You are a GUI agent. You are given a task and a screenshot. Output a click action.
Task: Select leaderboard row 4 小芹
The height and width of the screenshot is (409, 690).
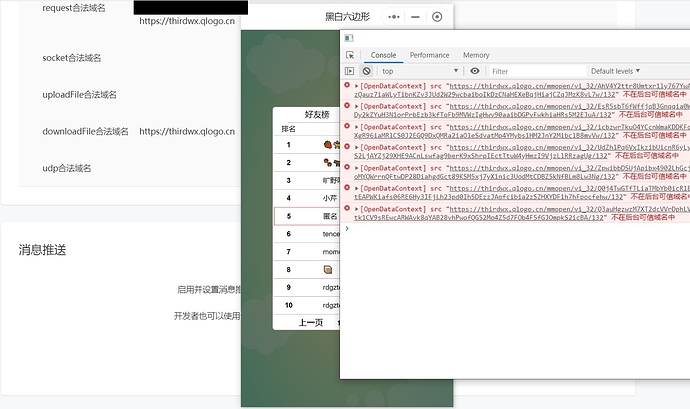pyautogui.click(x=307, y=198)
